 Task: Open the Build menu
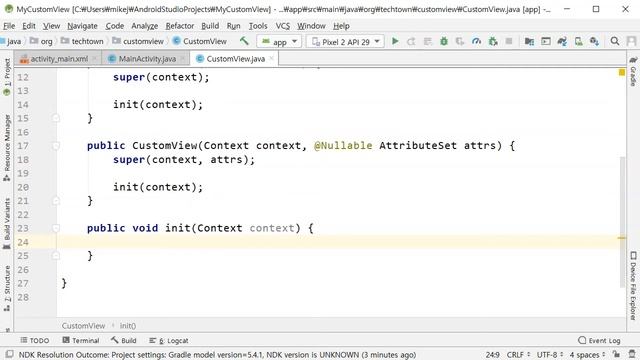tap(210, 26)
